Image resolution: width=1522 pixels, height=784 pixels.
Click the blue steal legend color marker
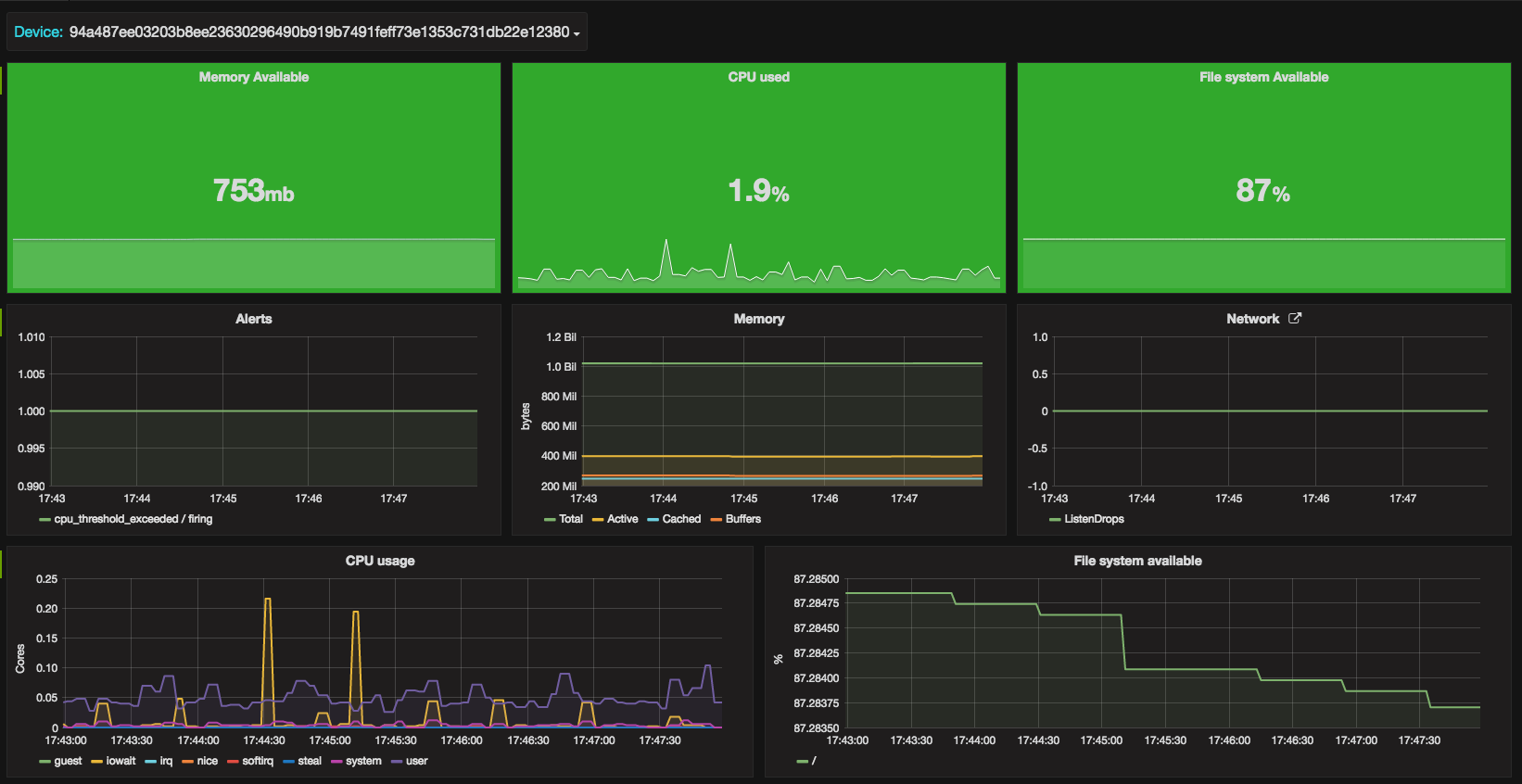(288, 762)
